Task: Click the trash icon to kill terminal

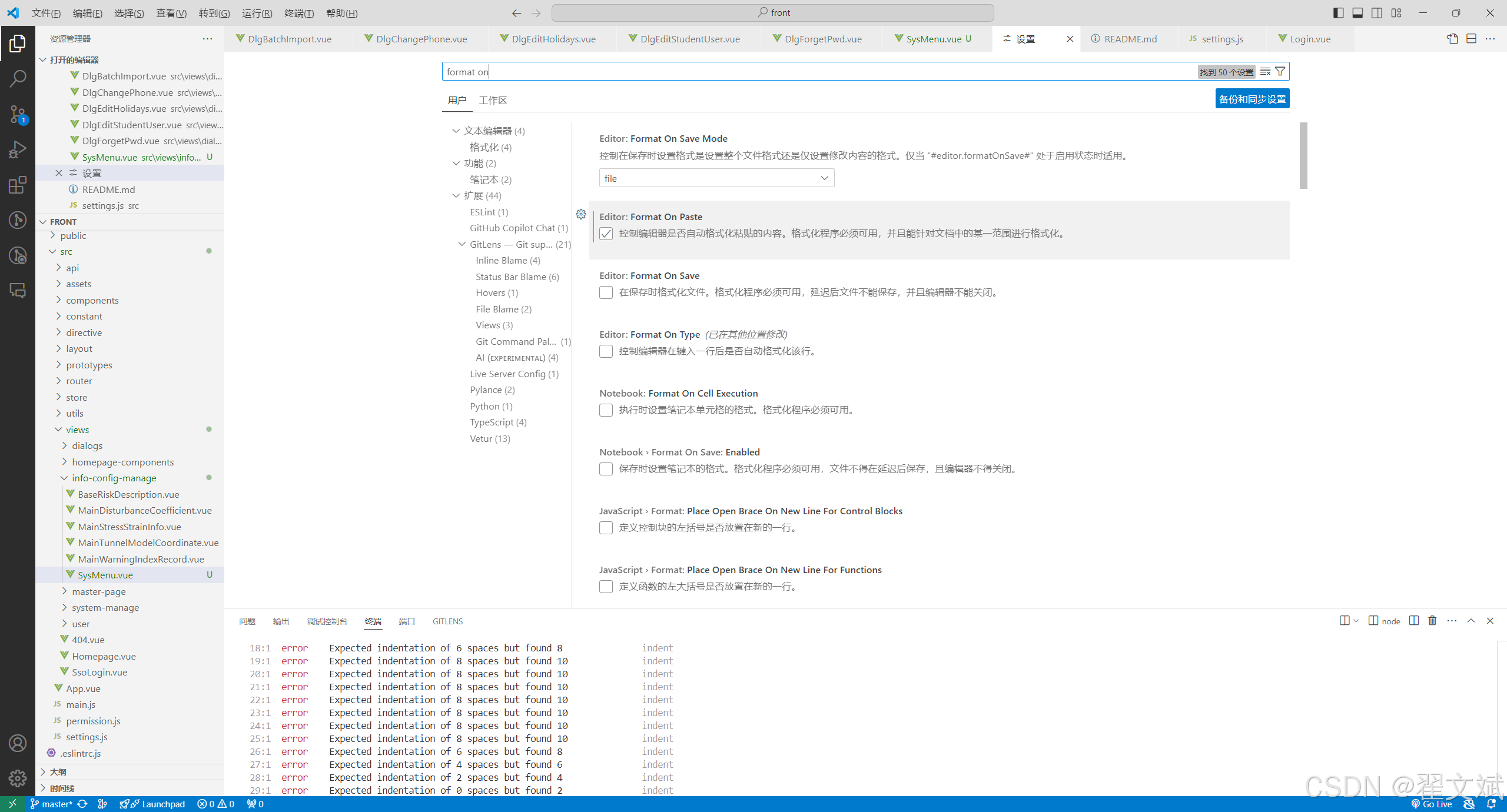Action: click(x=1432, y=621)
